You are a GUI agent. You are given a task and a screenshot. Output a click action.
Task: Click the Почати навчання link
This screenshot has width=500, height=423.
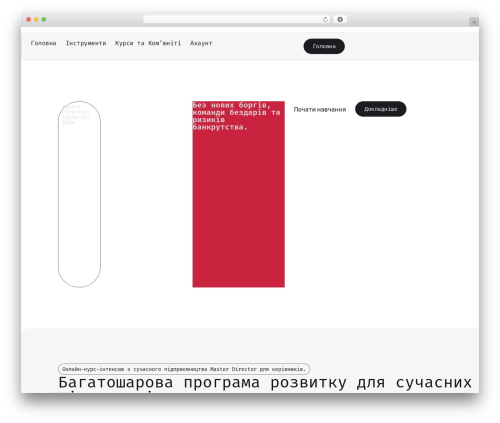[320, 109]
